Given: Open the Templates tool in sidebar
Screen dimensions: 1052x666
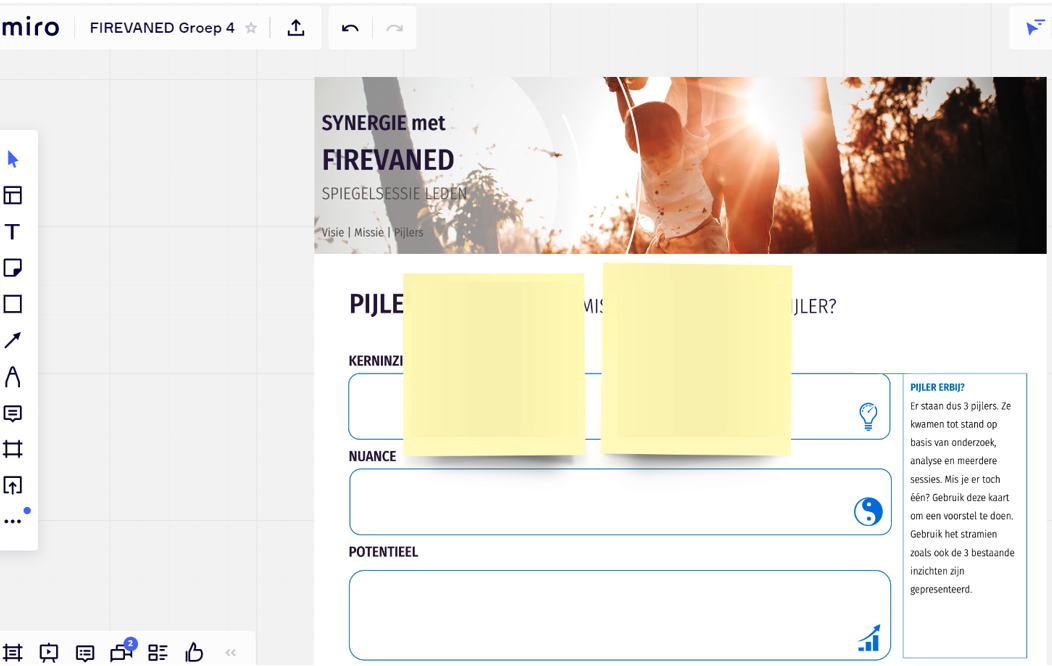Looking at the screenshot, I should pyautogui.click(x=13, y=196).
